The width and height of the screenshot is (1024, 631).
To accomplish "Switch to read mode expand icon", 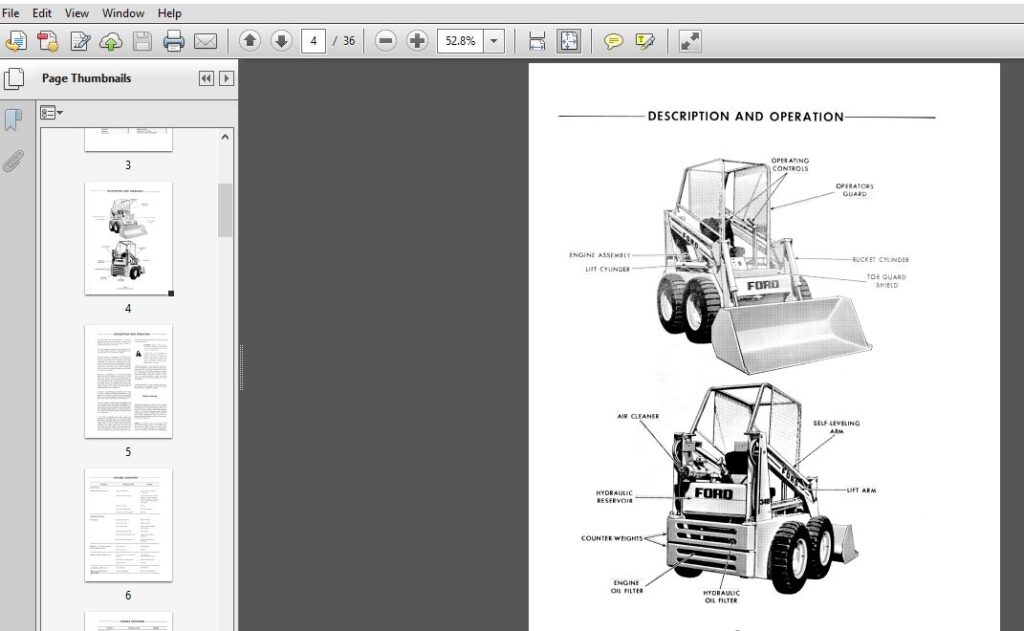I will (x=690, y=41).
